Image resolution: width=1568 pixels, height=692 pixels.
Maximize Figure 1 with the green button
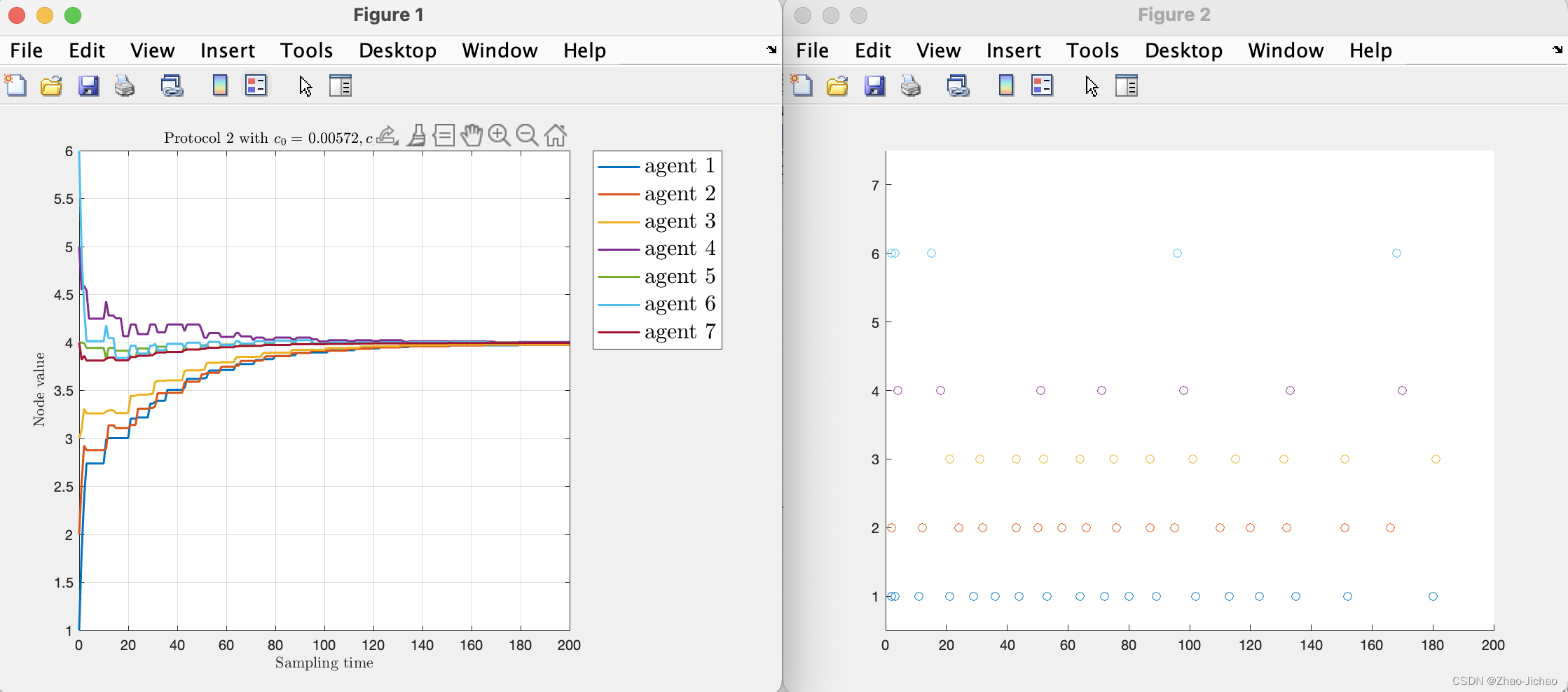73,15
